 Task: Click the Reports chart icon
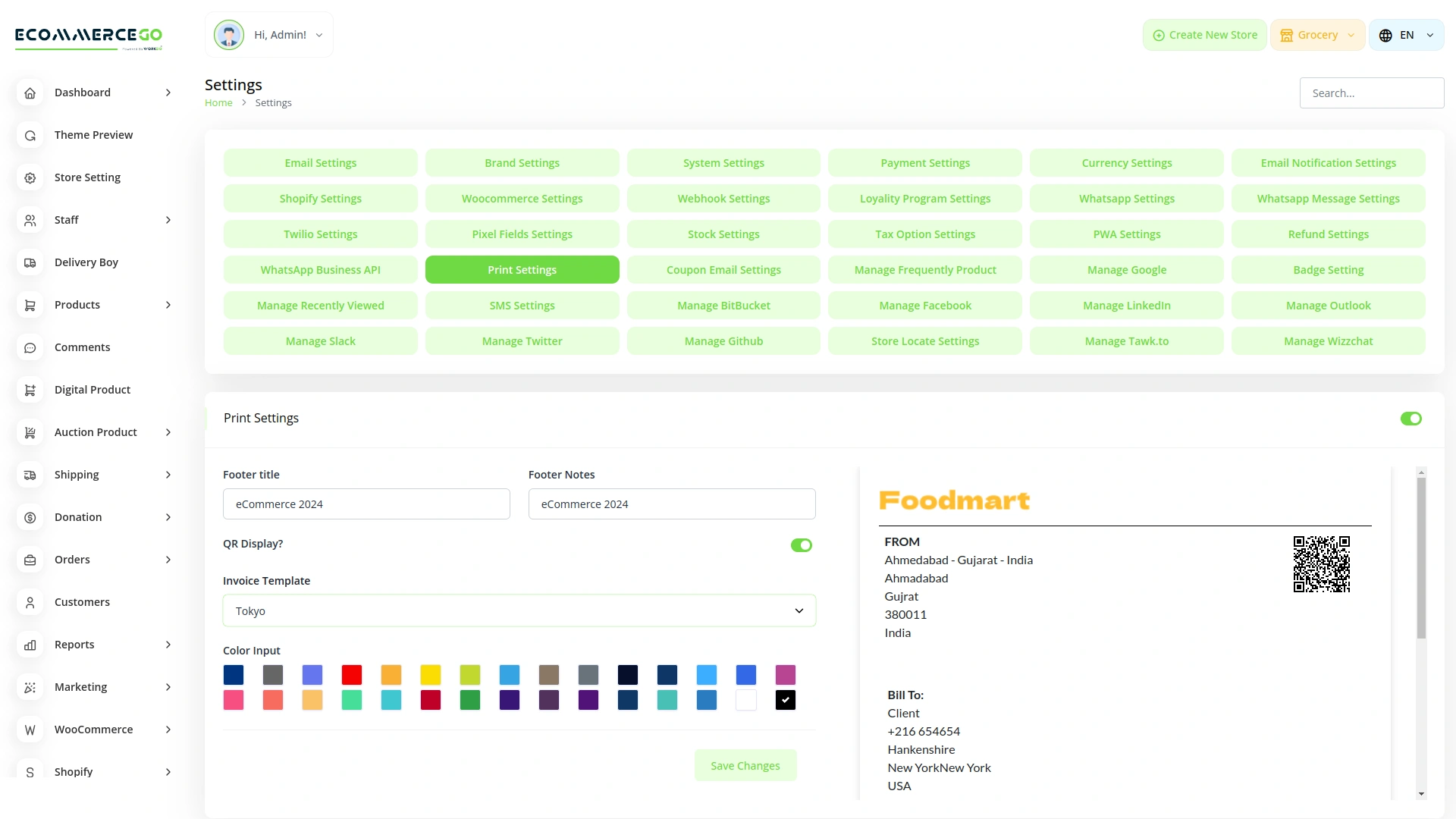pyautogui.click(x=30, y=645)
